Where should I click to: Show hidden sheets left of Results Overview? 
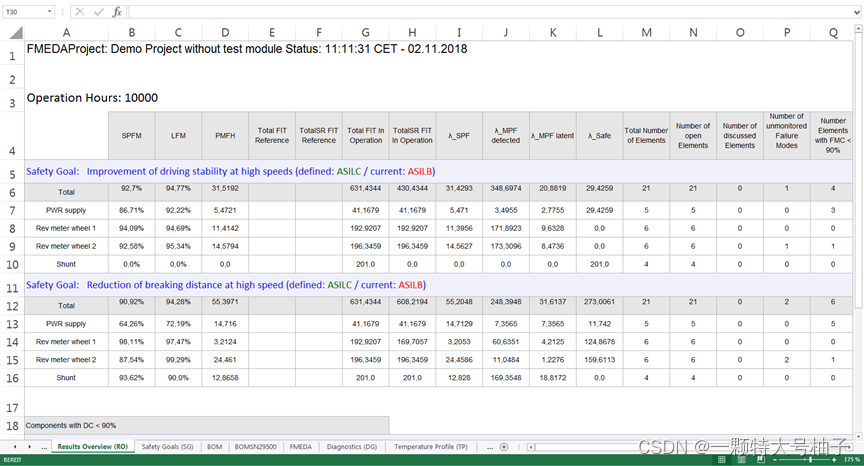44,447
